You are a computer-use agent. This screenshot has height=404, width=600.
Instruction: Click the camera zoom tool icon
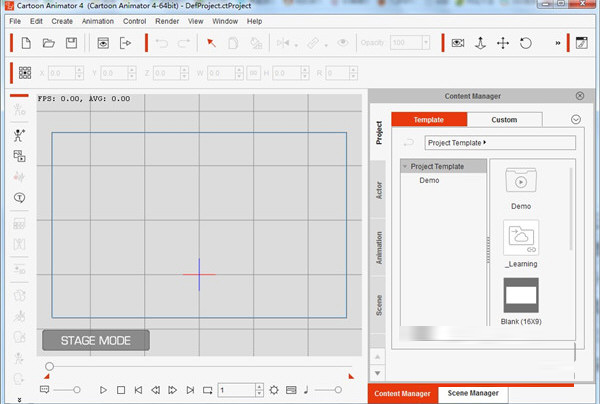(481, 43)
